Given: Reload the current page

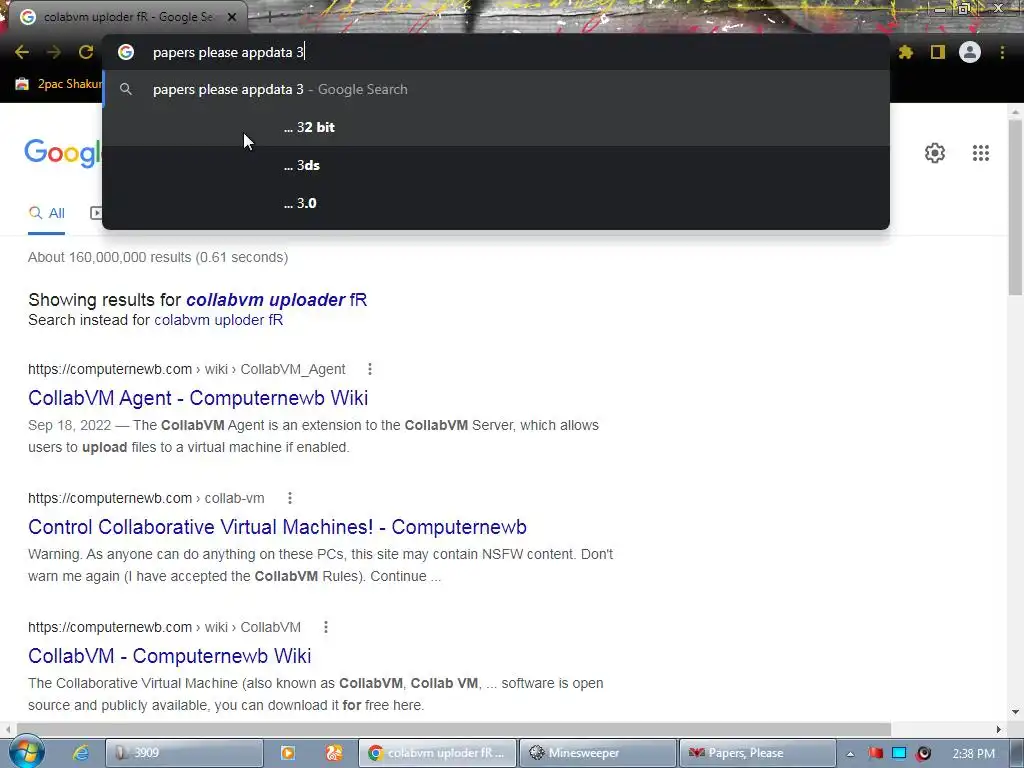Looking at the screenshot, I should pyautogui.click(x=86, y=52).
